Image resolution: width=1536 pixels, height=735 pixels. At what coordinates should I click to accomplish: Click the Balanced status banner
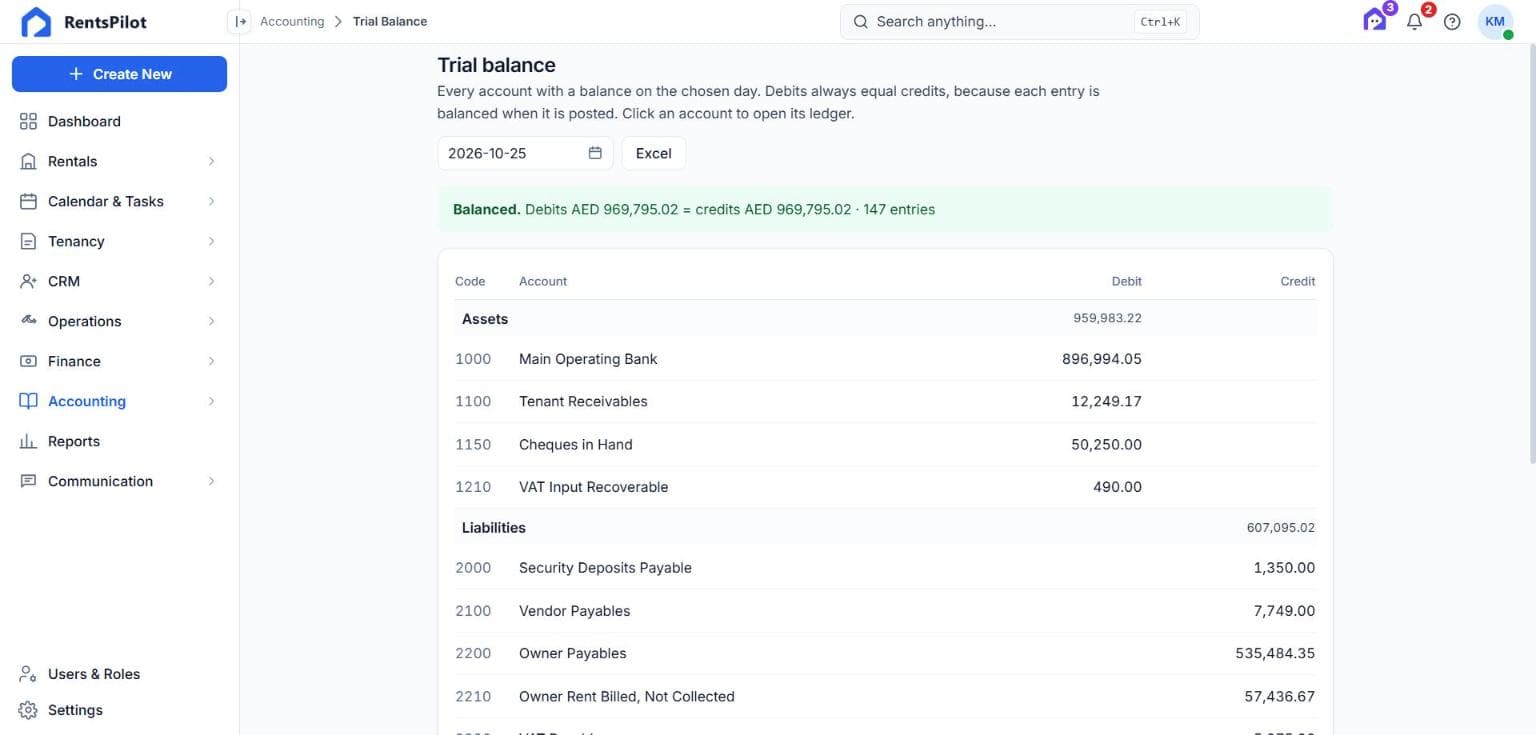(x=885, y=209)
